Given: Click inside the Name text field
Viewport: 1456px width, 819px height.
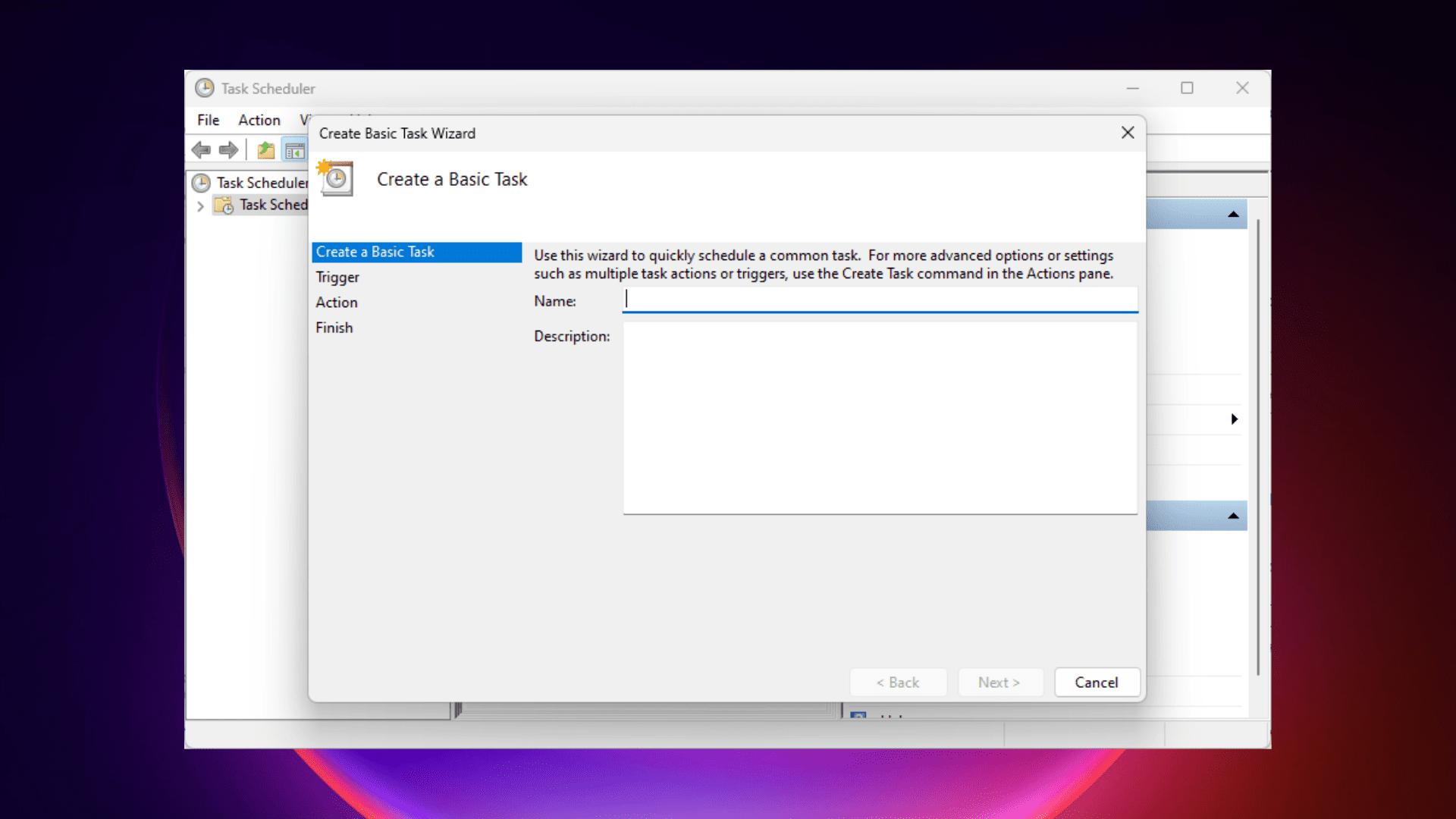Looking at the screenshot, I should pos(880,300).
